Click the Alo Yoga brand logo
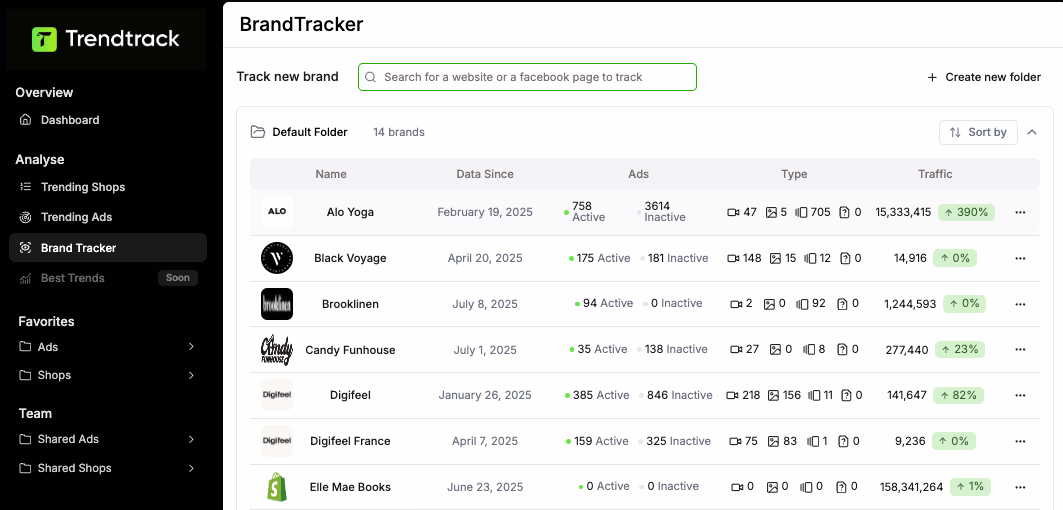Viewport: 1063px width, 510px height. click(277, 212)
